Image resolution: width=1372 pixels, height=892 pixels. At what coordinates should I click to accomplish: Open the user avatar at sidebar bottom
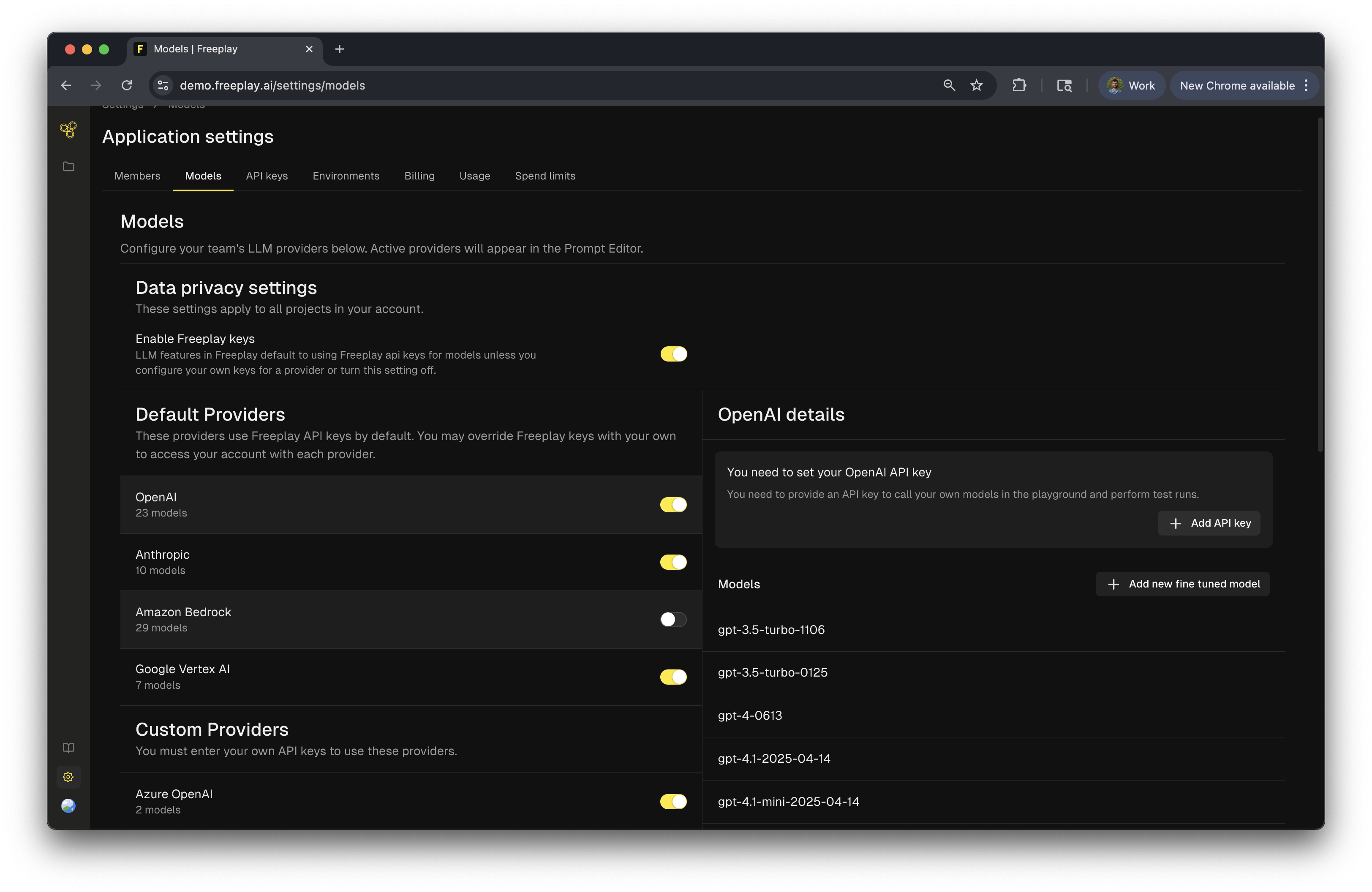coord(68,805)
